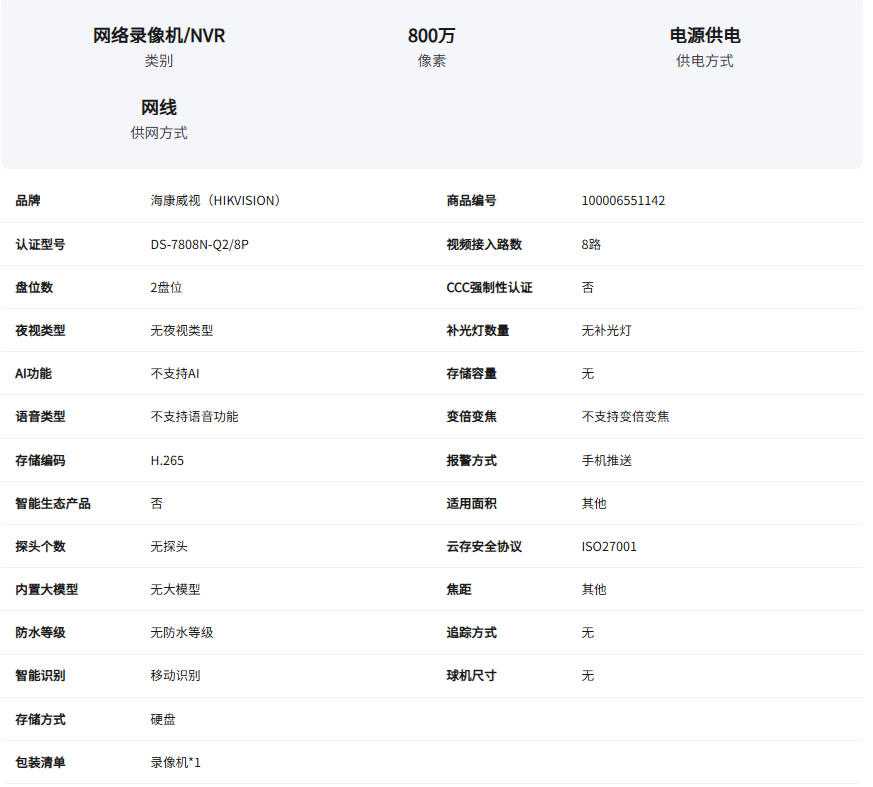Click the 8路 video channel value
Viewport: 873px width, 787px height.
pos(591,244)
